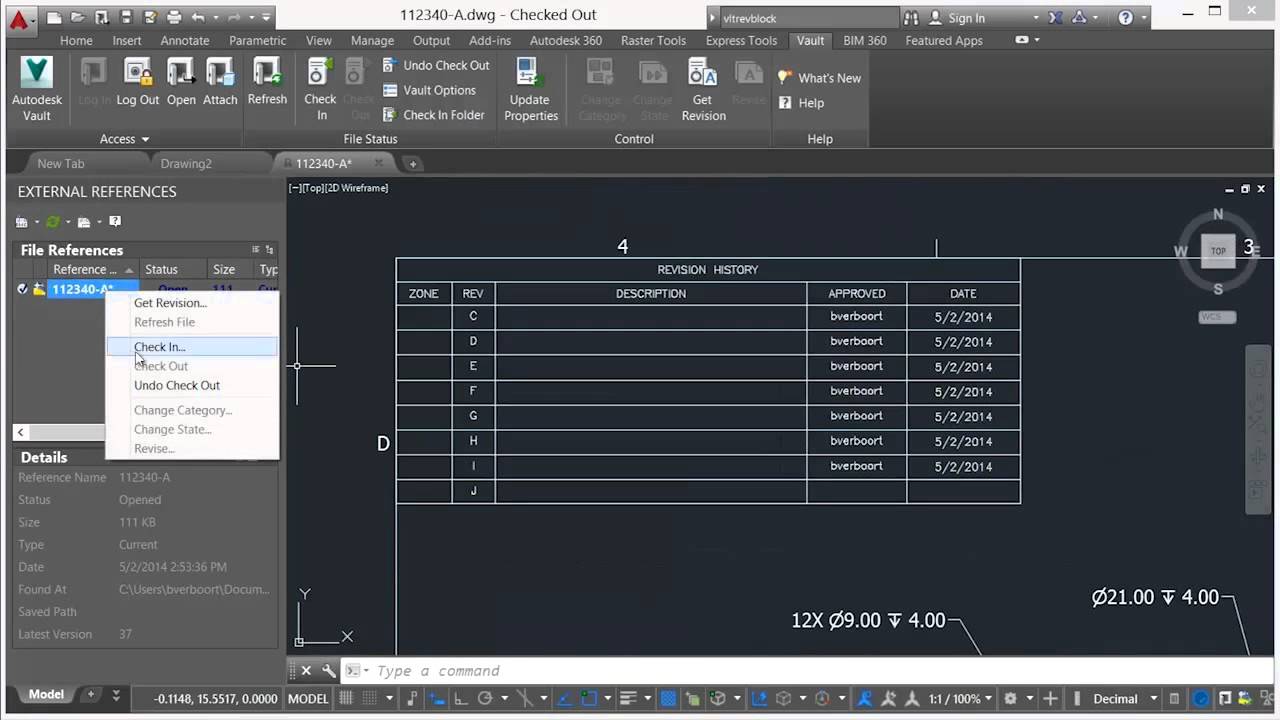Click the ViewCube TOP face
This screenshot has width=1280, height=720.
click(1218, 251)
